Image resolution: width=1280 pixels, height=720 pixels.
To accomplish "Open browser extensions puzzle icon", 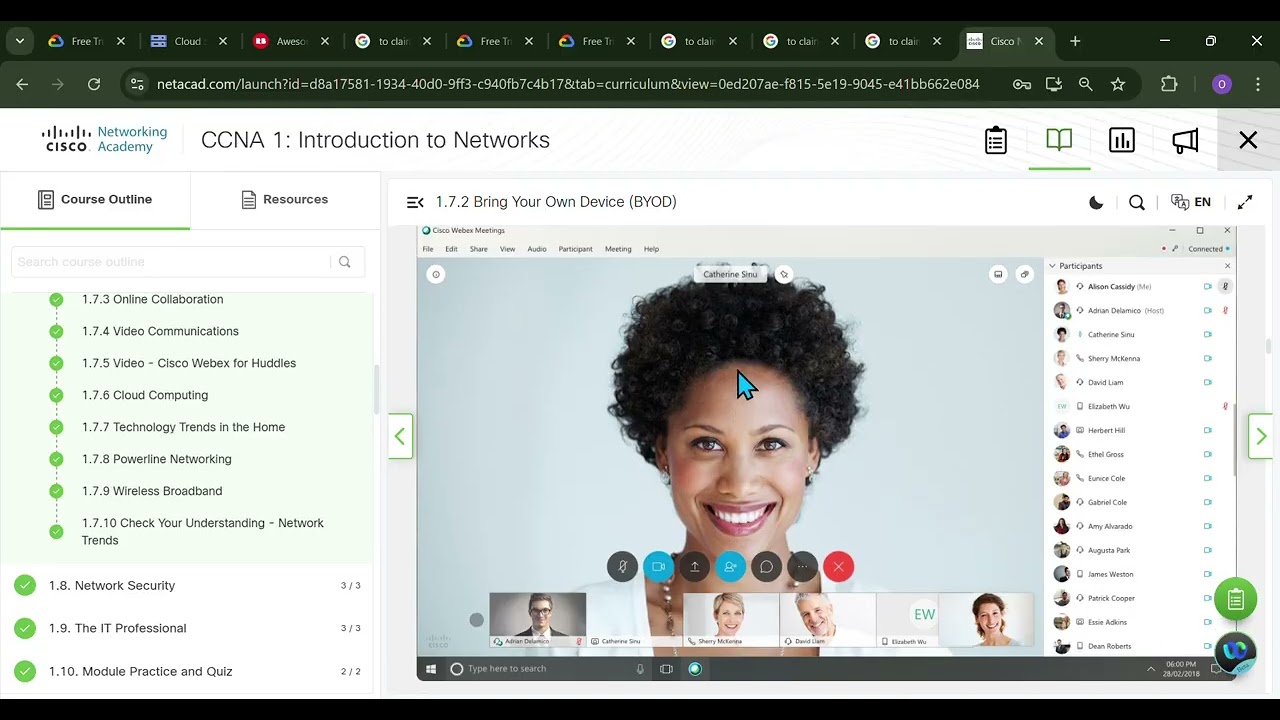I will pyautogui.click(x=1169, y=85).
